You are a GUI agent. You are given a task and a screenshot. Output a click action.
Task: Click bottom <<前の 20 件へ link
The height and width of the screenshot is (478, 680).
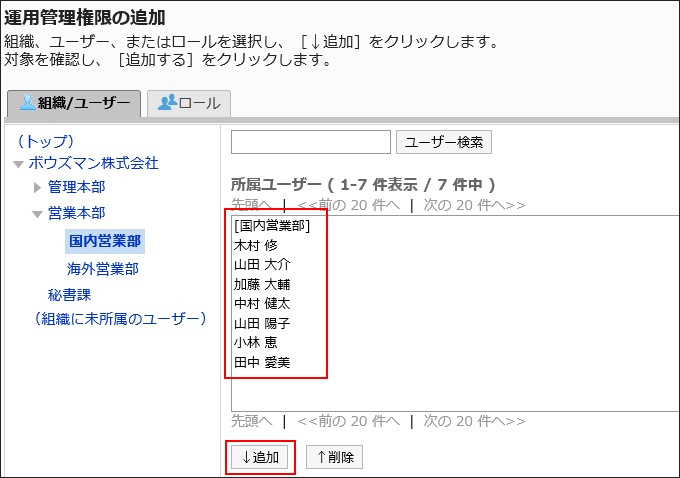pos(348,421)
